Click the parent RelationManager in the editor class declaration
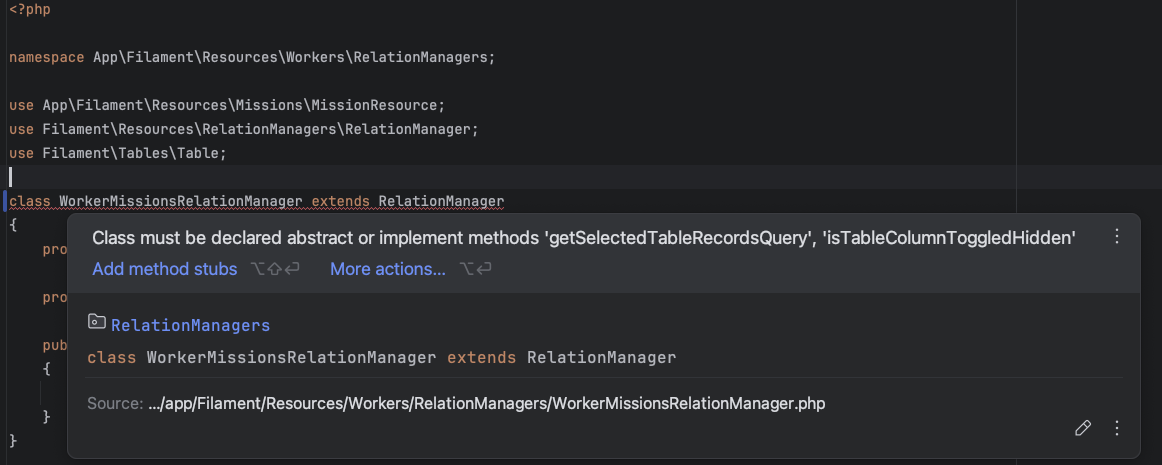The width and height of the screenshot is (1162, 465). click(440, 201)
